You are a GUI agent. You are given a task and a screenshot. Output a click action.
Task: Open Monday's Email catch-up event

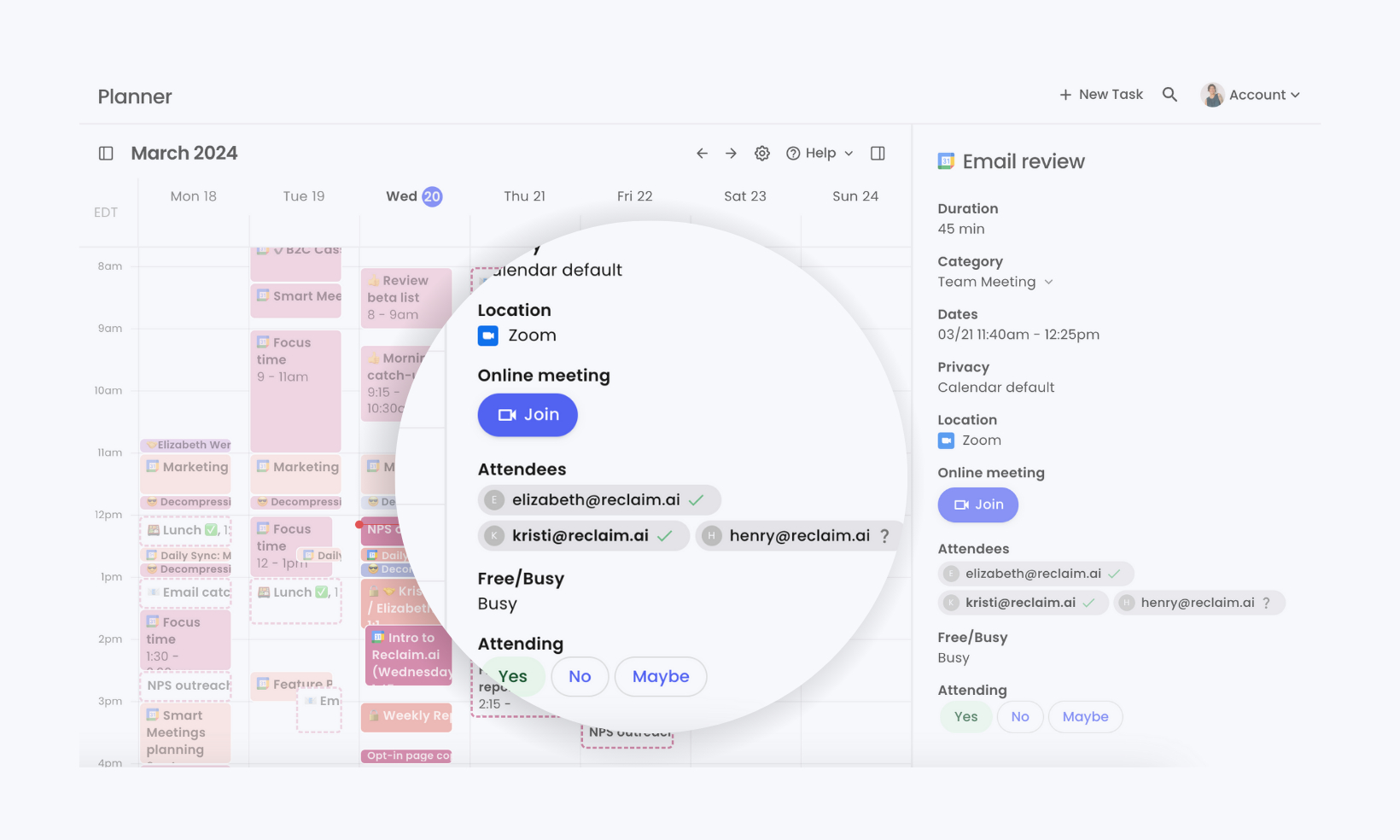point(185,592)
